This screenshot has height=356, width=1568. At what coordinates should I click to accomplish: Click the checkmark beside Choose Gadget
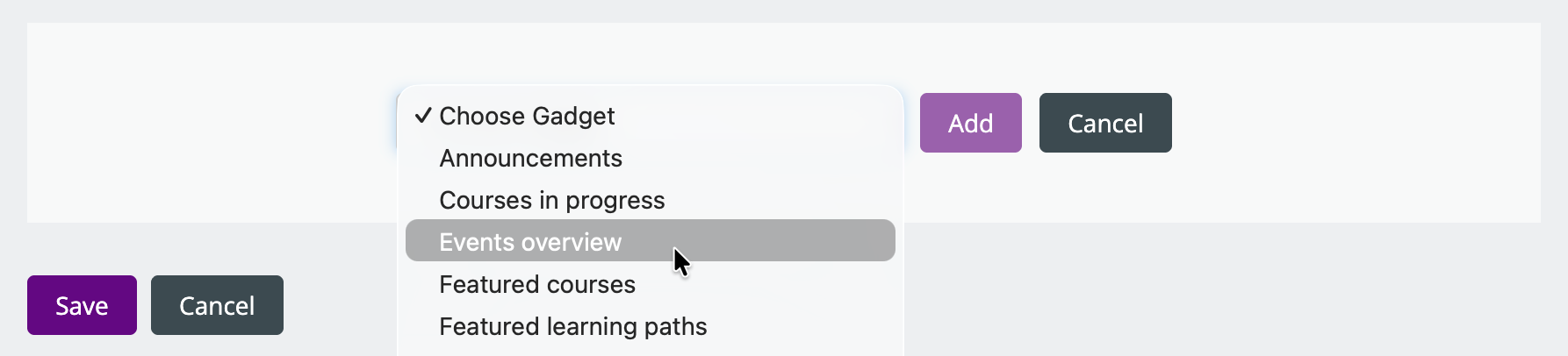pos(423,116)
